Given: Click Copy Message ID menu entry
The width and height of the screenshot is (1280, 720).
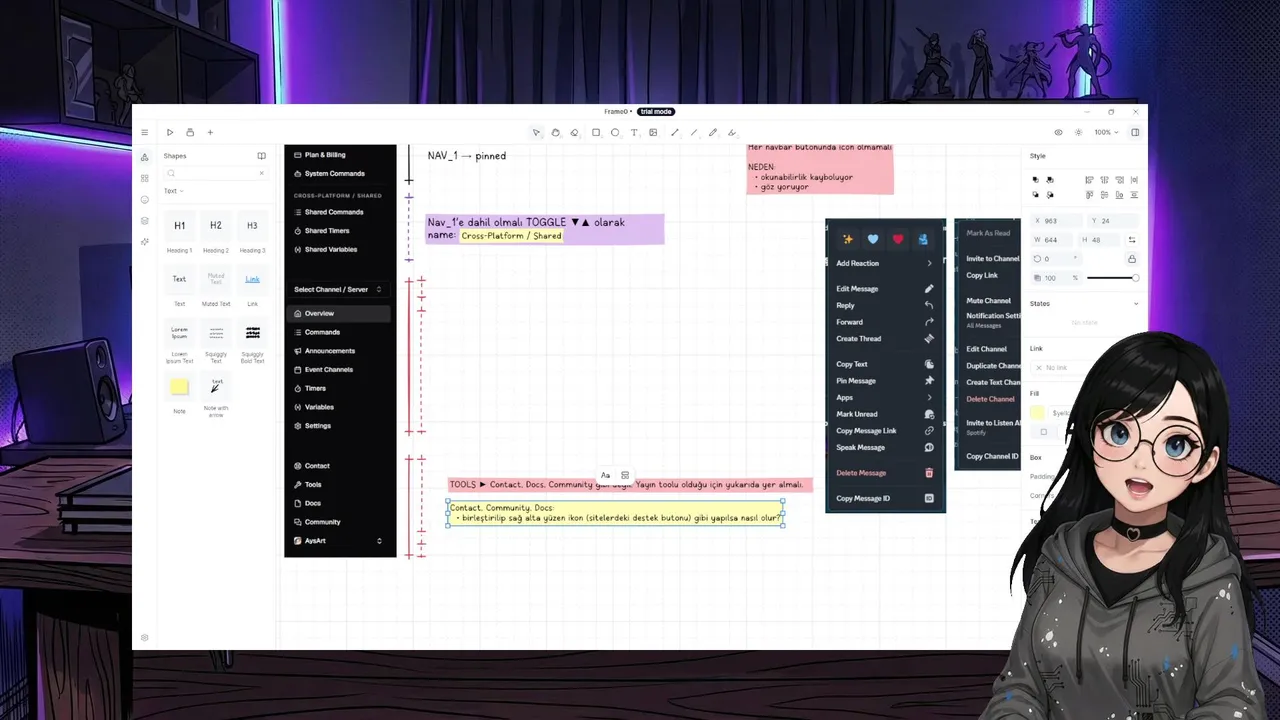Looking at the screenshot, I should [885, 498].
